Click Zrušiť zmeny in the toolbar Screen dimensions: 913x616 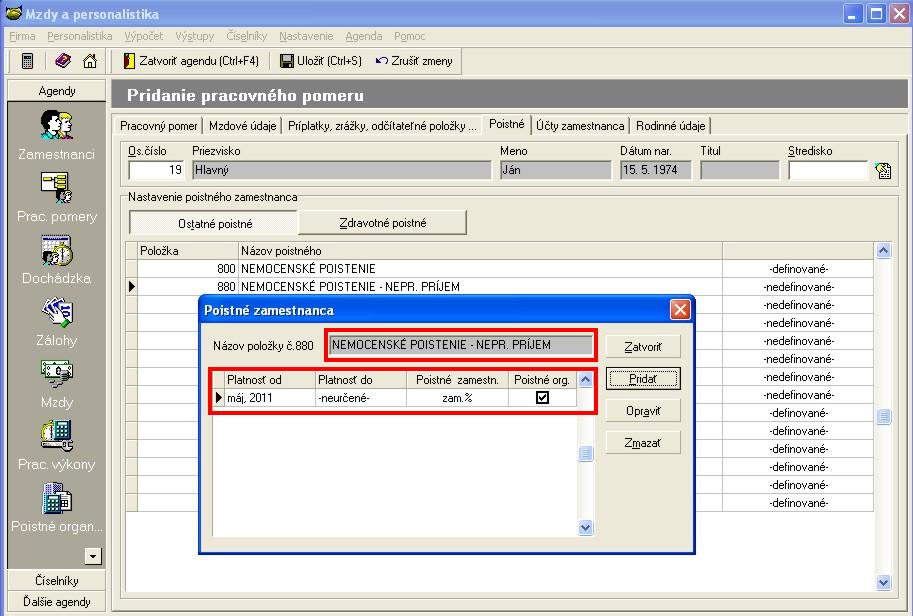click(414, 61)
